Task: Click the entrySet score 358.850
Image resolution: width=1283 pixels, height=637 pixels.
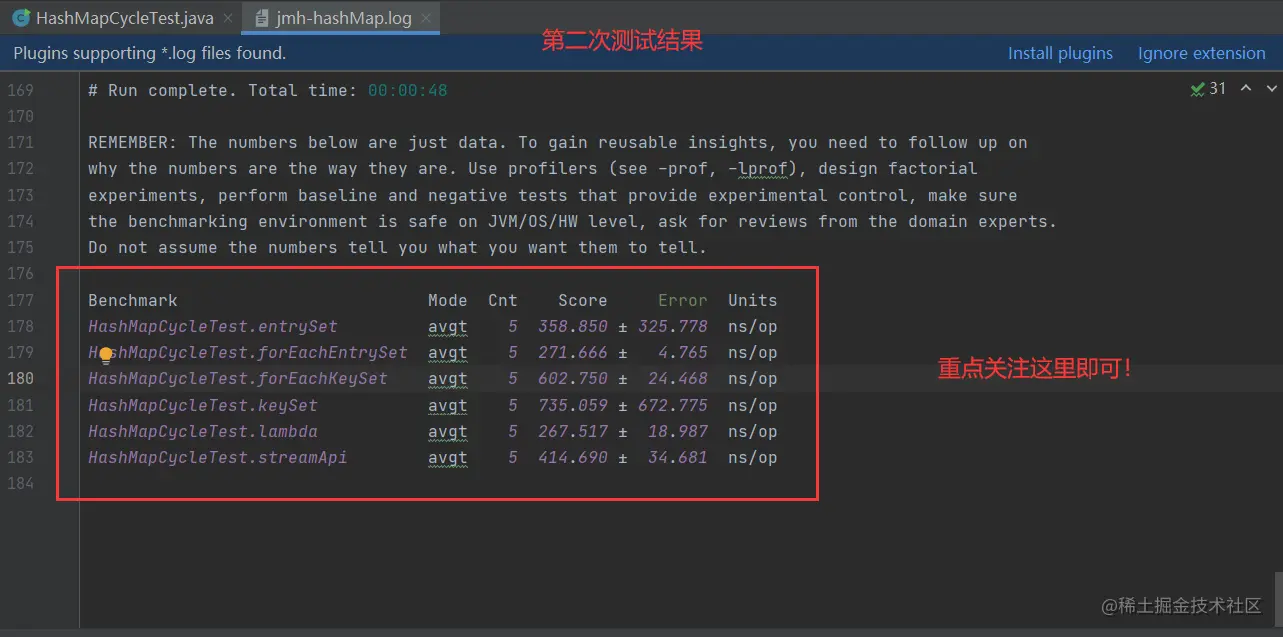Action: 573,326
